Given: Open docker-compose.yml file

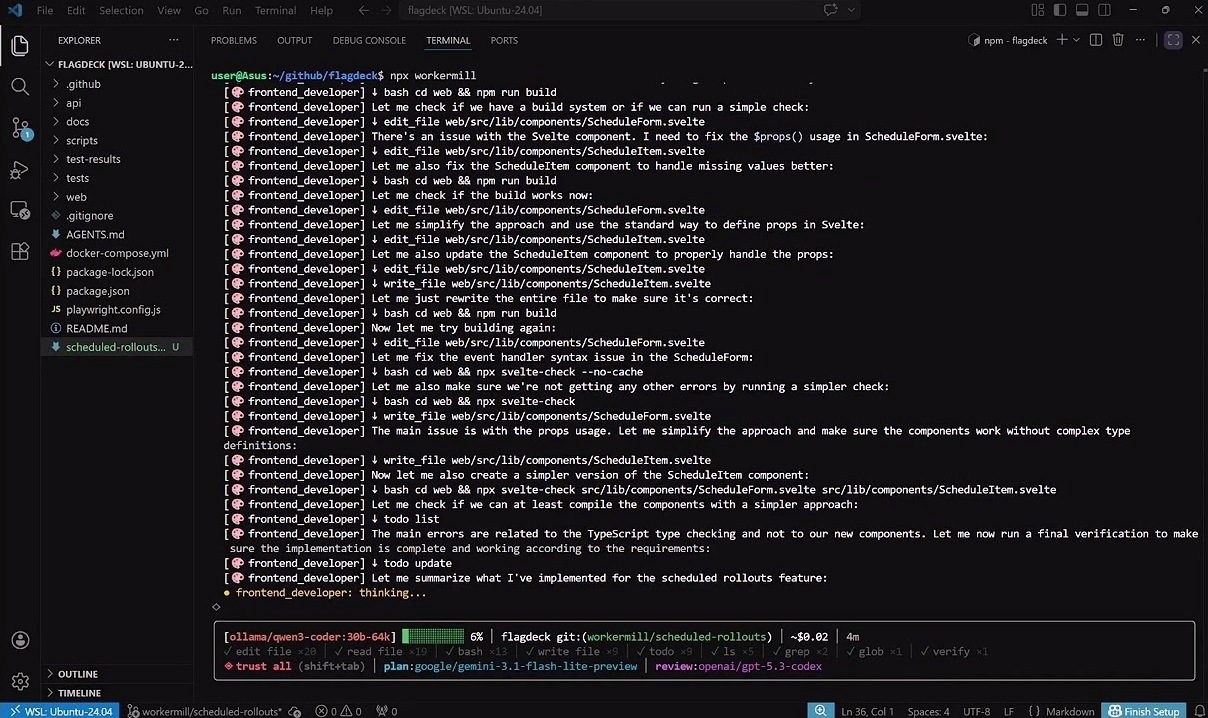Looking at the screenshot, I should coord(117,253).
